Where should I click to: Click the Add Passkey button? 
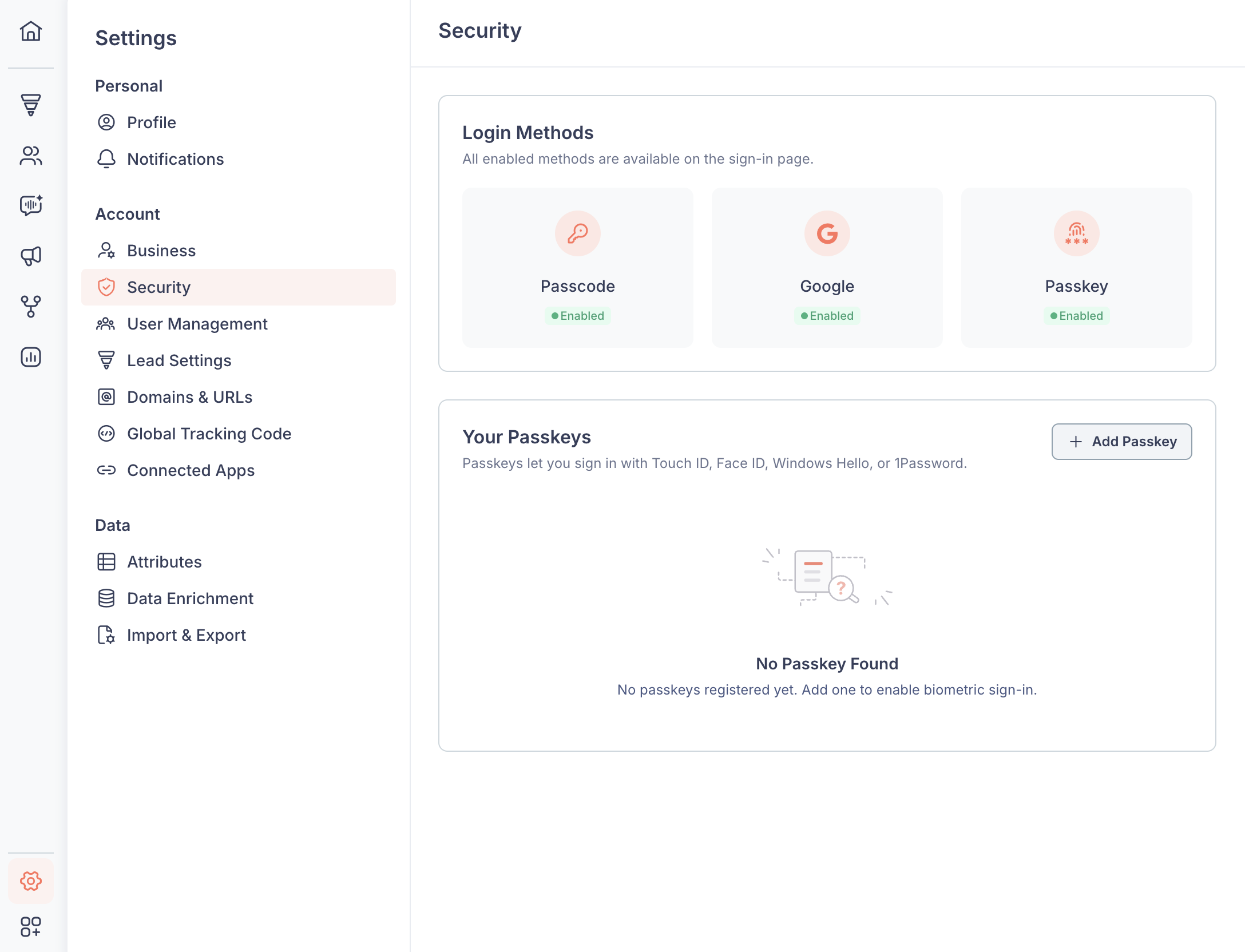click(1121, 442)
